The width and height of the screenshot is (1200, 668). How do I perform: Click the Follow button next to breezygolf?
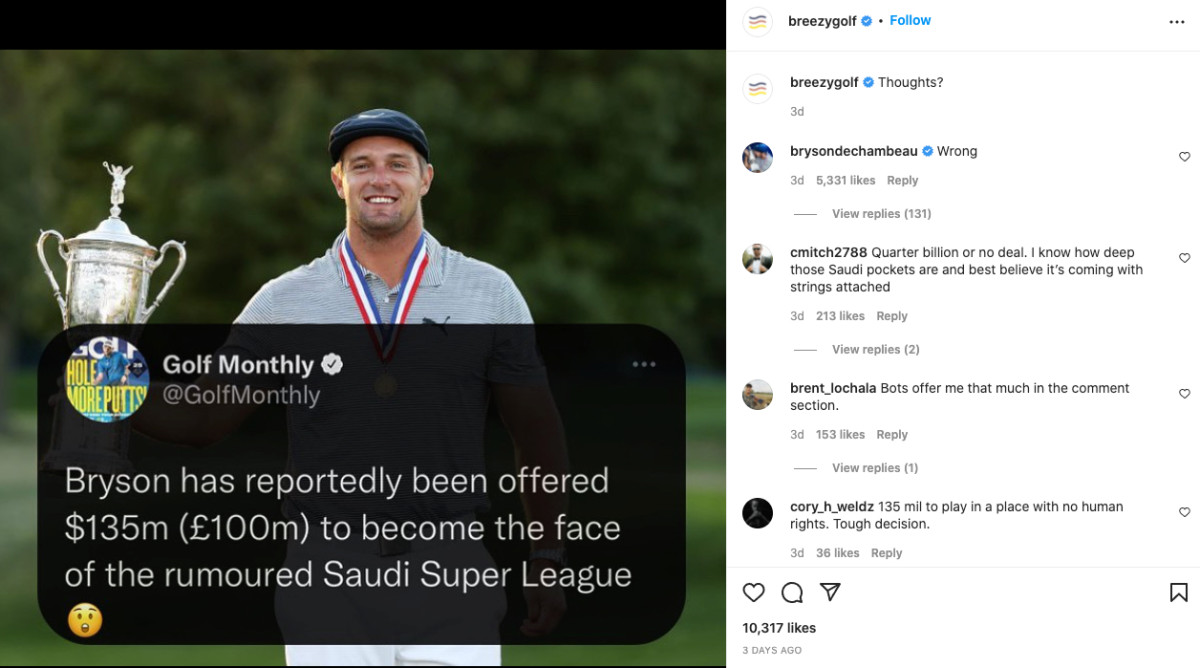909,20
